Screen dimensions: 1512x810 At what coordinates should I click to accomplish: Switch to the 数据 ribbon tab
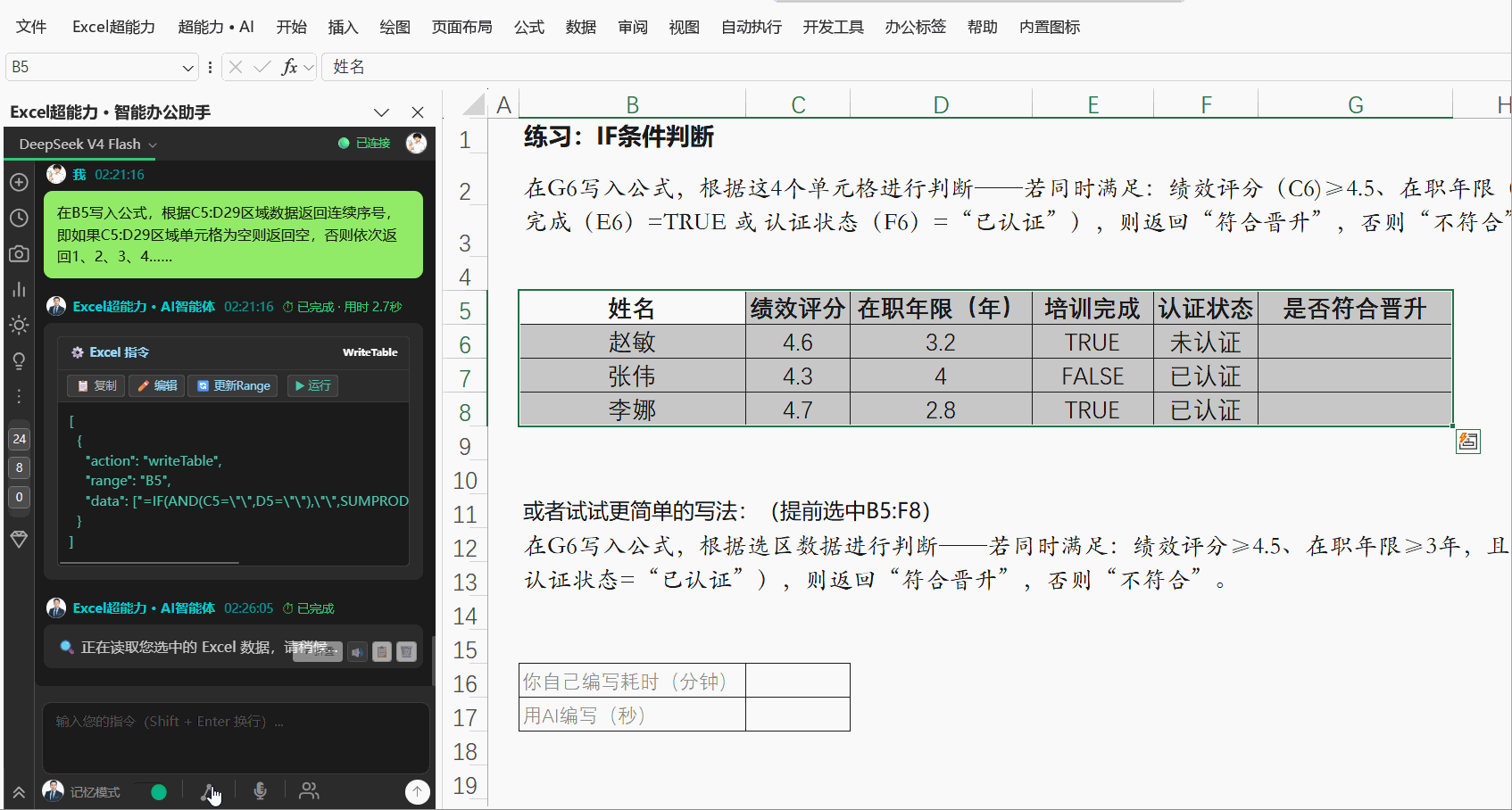click(581, 27)
